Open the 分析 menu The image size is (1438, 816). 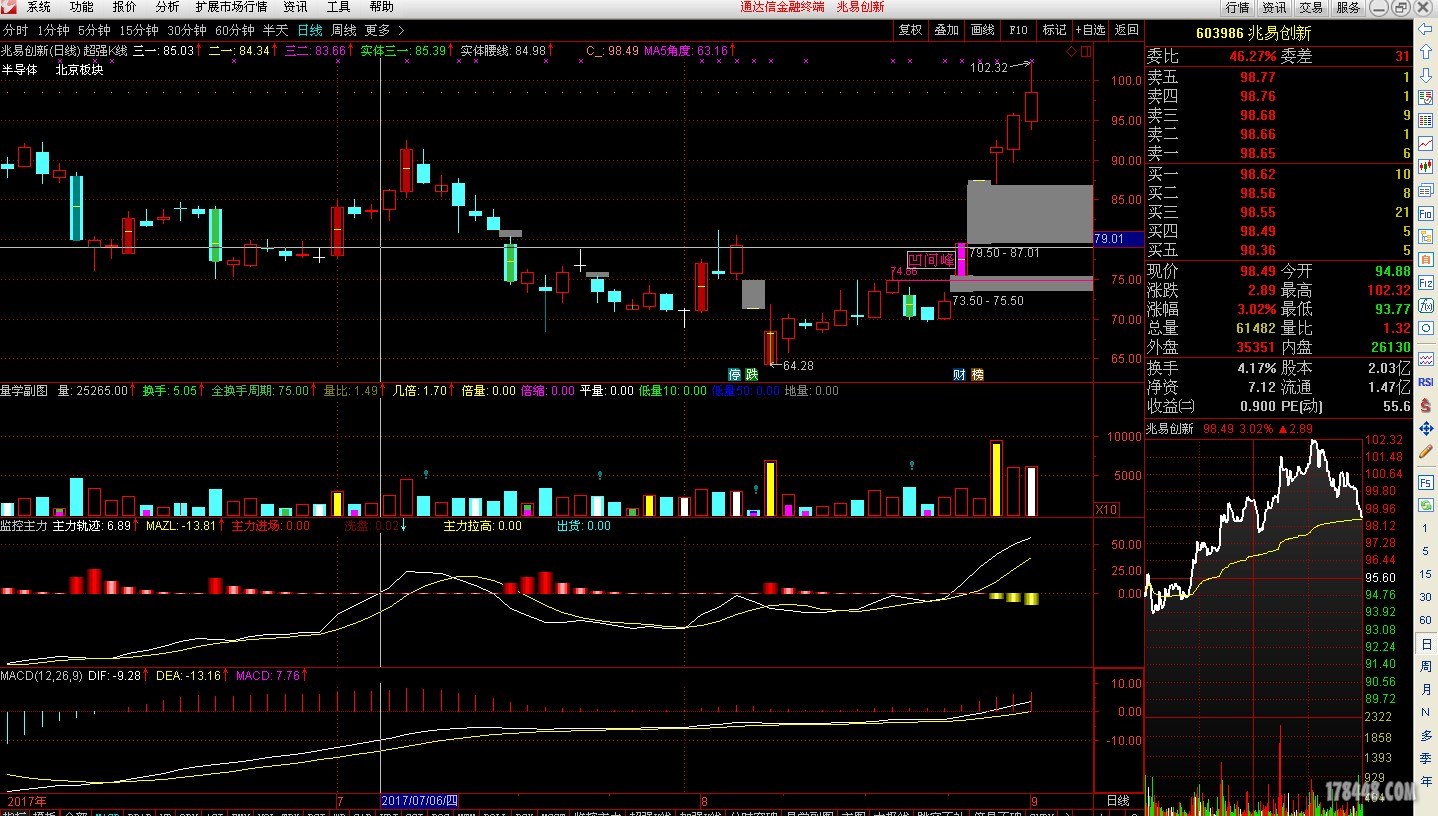tap(168, 7)
